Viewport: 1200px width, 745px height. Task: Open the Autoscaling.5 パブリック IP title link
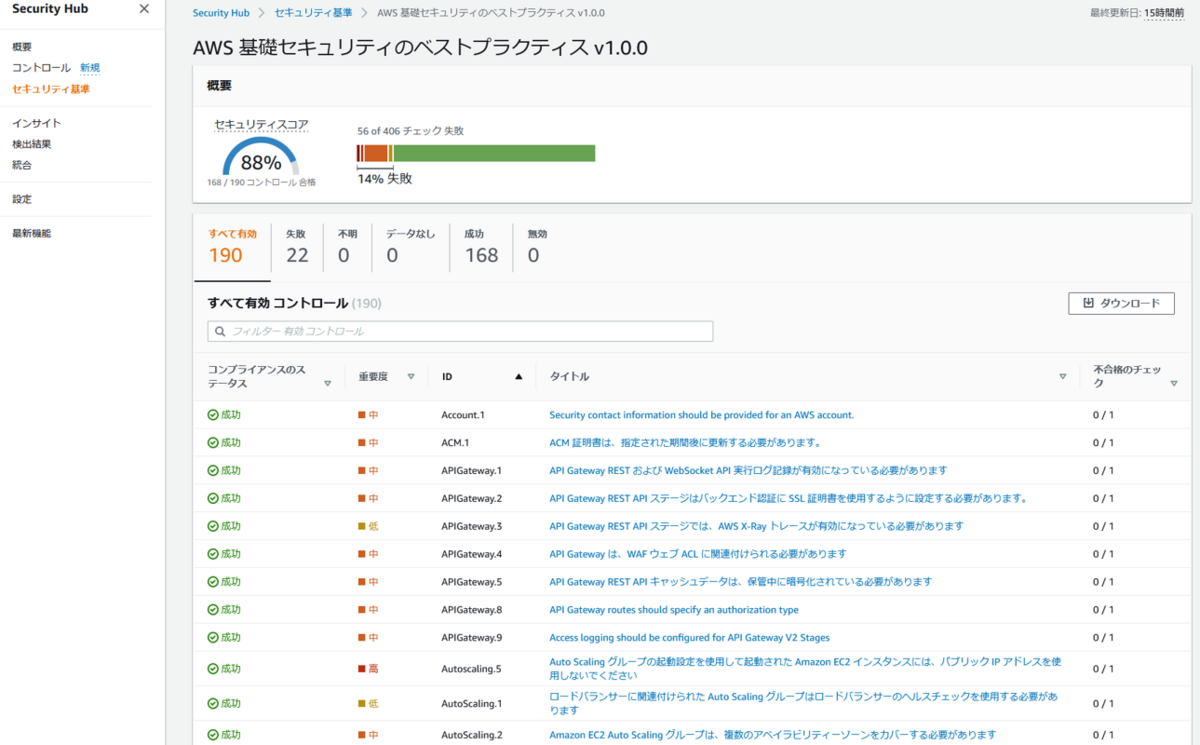pos(804,668)
